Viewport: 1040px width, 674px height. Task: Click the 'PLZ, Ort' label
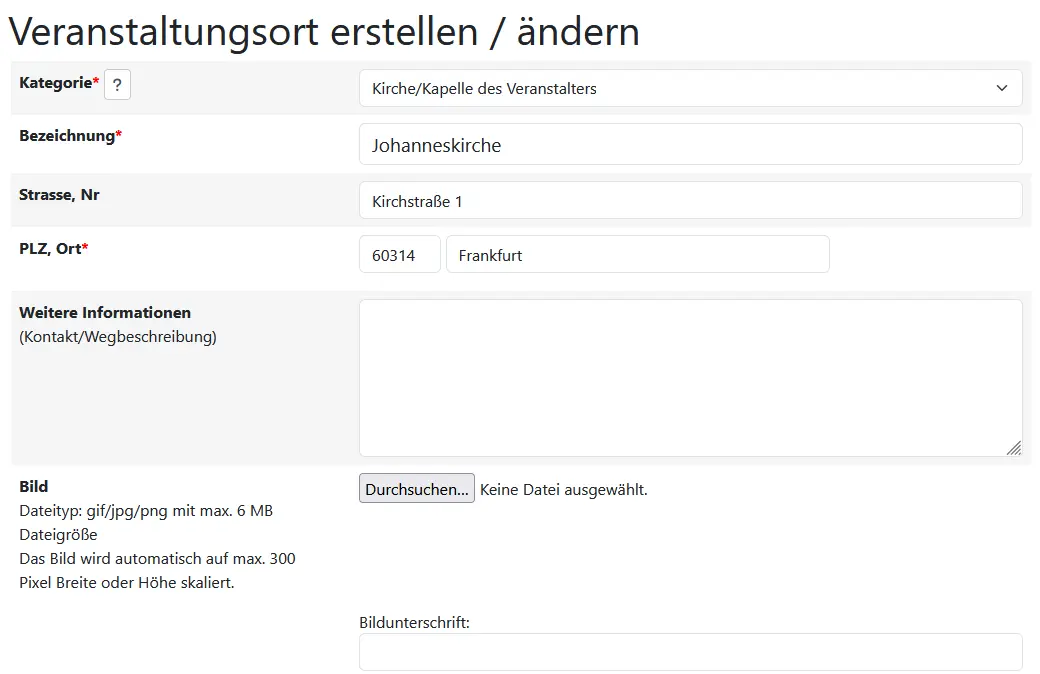(50, 248)
